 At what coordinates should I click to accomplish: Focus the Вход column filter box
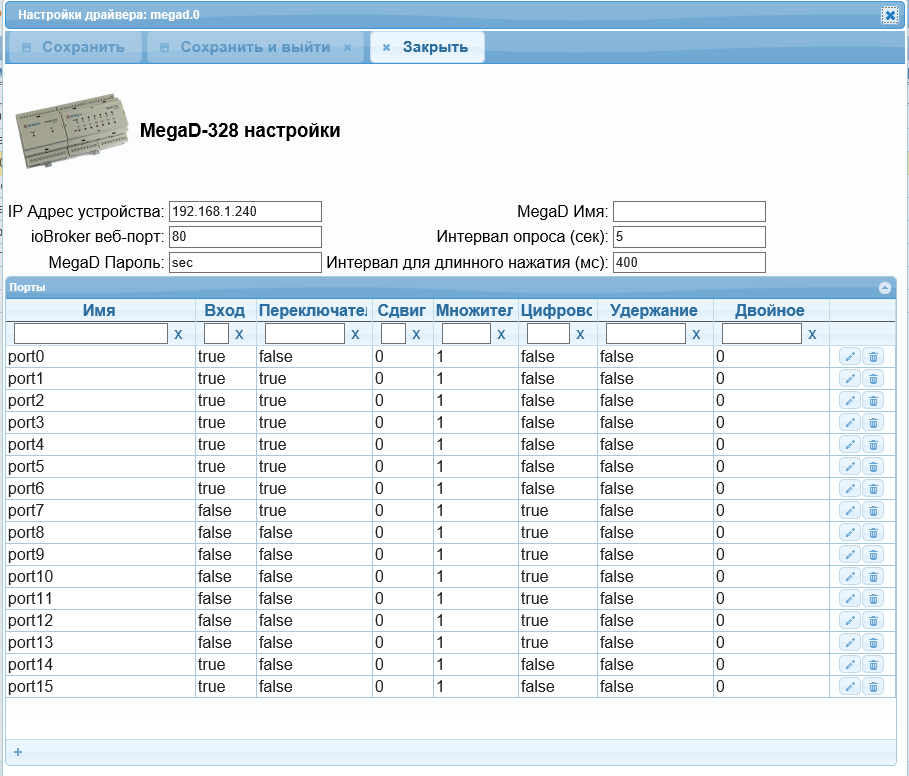216,334
